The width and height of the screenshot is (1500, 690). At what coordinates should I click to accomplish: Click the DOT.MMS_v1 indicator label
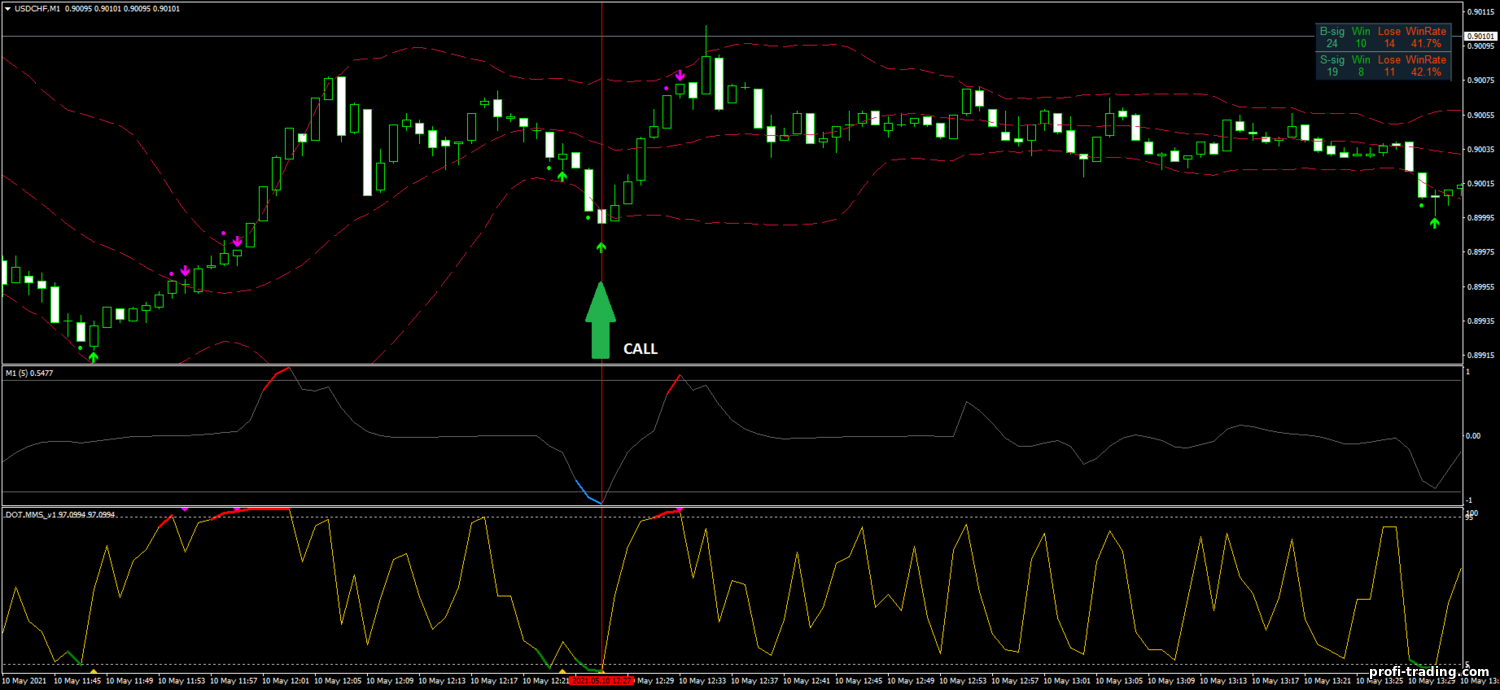pyautogui.click(x=32, y=515)
